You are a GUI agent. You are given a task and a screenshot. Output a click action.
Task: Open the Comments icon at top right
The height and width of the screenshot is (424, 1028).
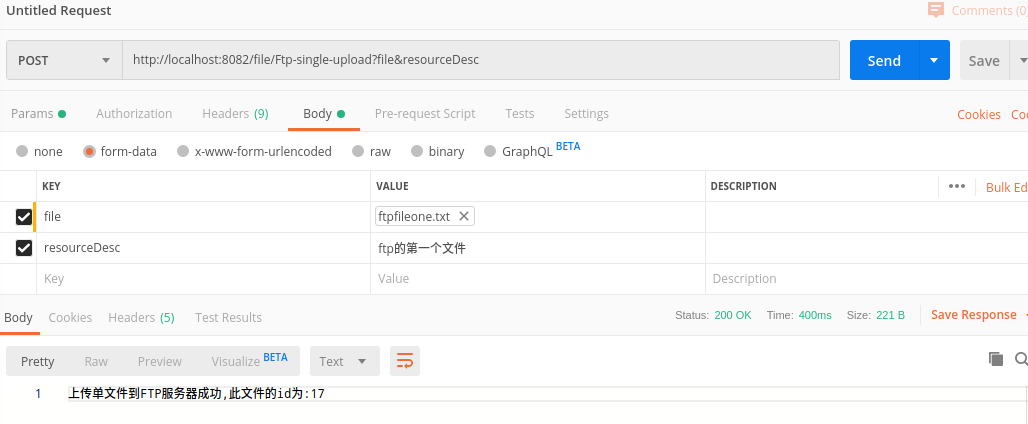(936, 10)
